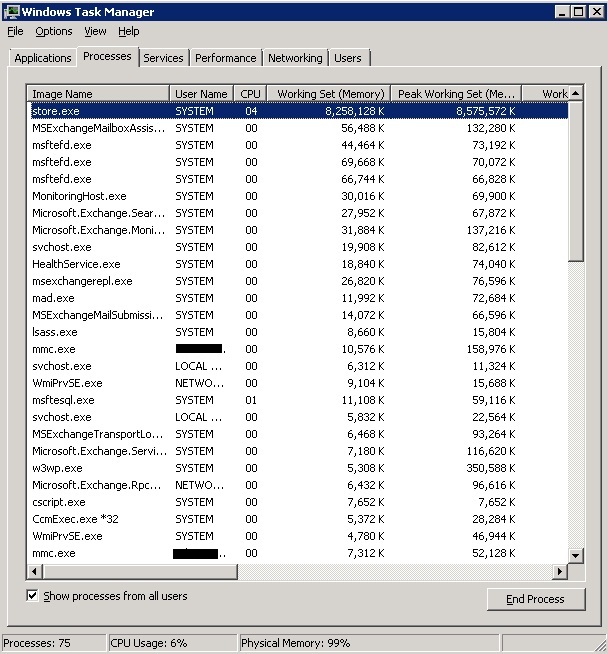Click the horizontal scrollbar left arrow

(35, 571)
